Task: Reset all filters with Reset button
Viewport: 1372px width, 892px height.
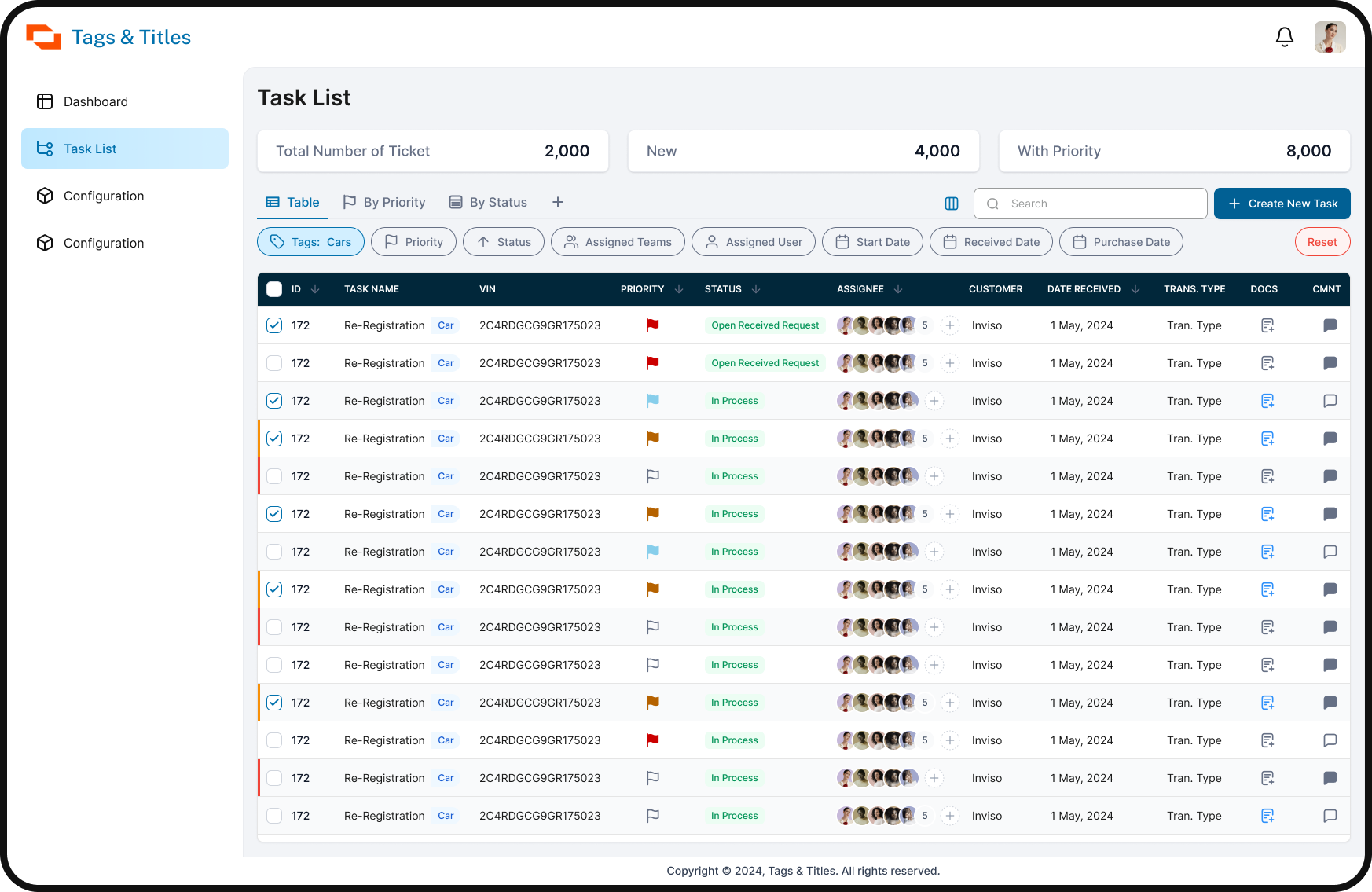Action: pos(1322,242)
